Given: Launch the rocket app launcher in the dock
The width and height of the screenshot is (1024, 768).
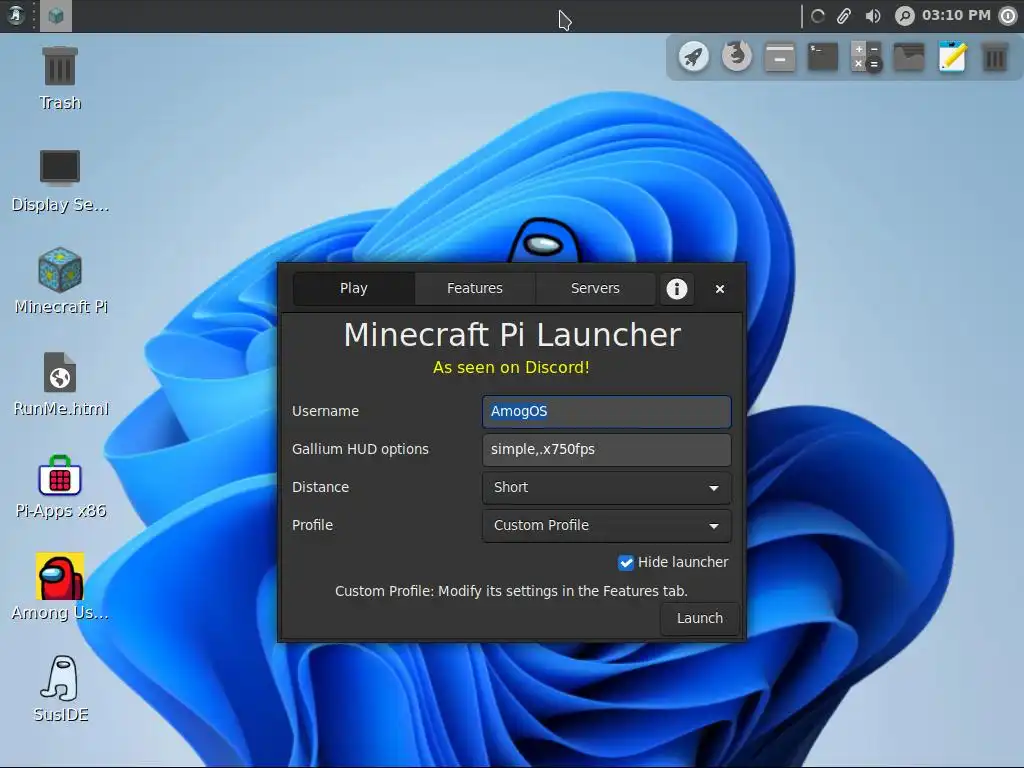Looking at the screenshot, I should pos(694,57).
